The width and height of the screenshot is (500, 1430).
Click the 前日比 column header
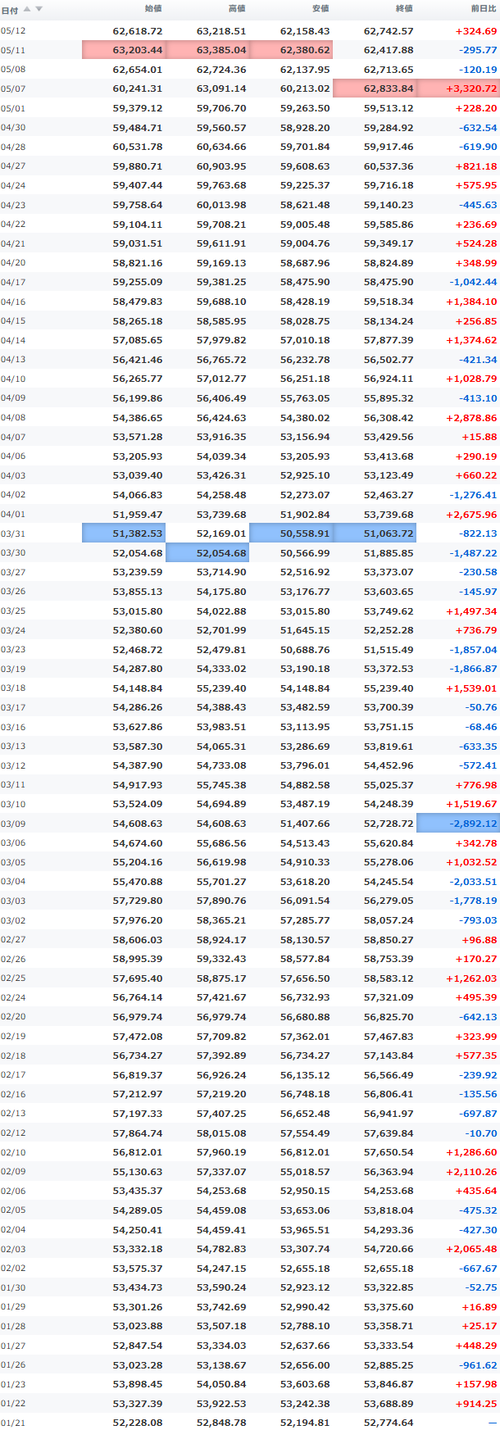(x=482, y=9)
